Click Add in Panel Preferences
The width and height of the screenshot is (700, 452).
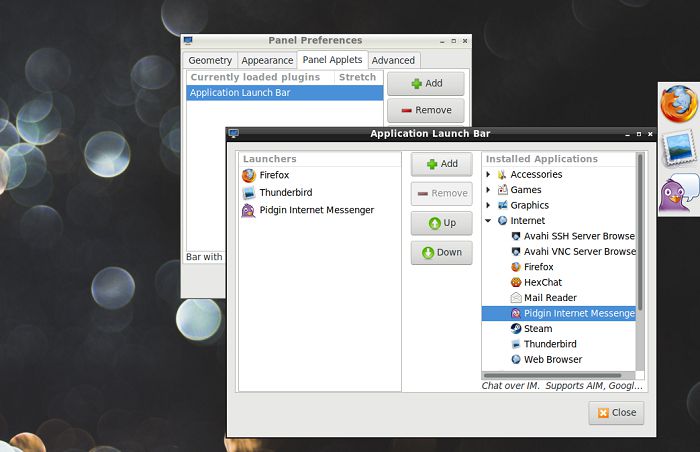pyautogui.click(x=426, y=84)
